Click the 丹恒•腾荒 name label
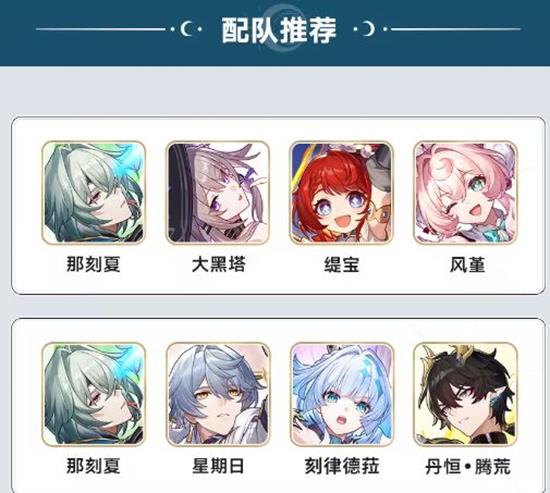550x493 pixels. 468,466
